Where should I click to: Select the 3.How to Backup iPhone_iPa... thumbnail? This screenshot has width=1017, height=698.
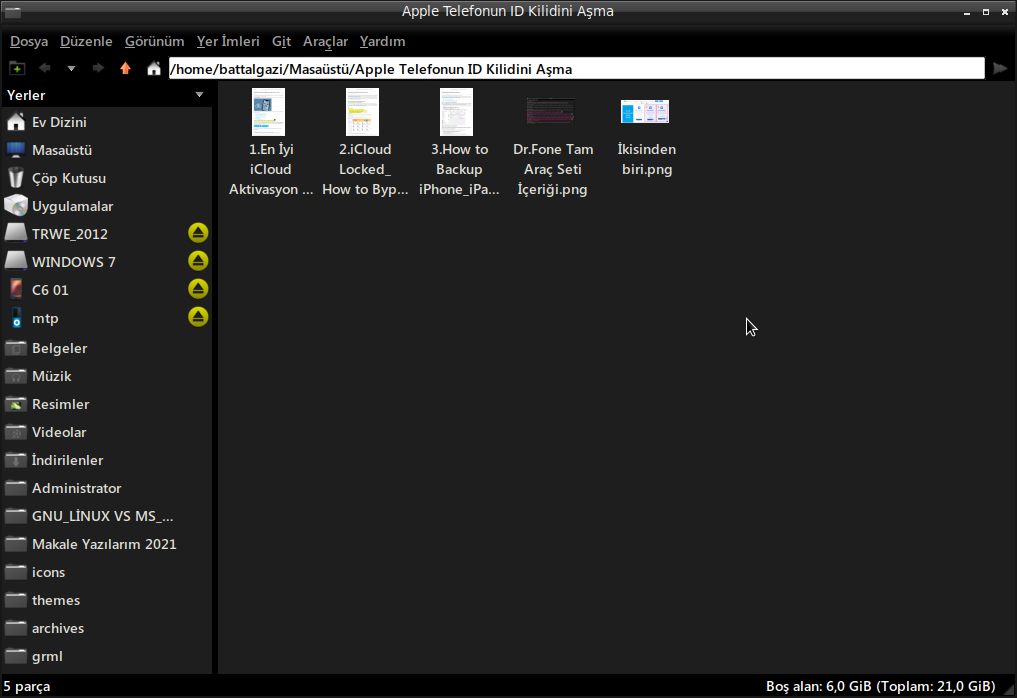457,112
